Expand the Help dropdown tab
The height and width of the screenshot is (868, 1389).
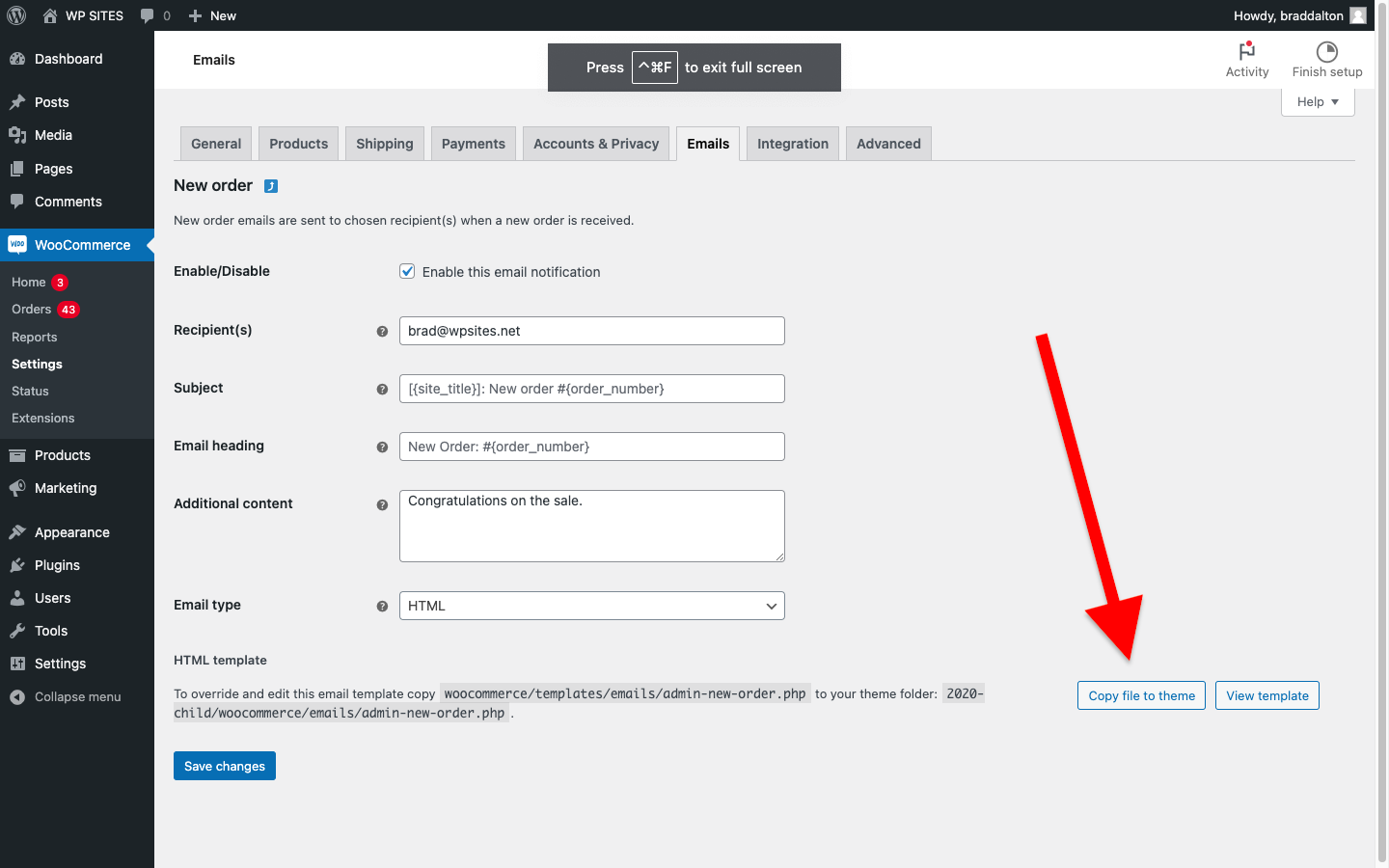tap(1317, 102)
